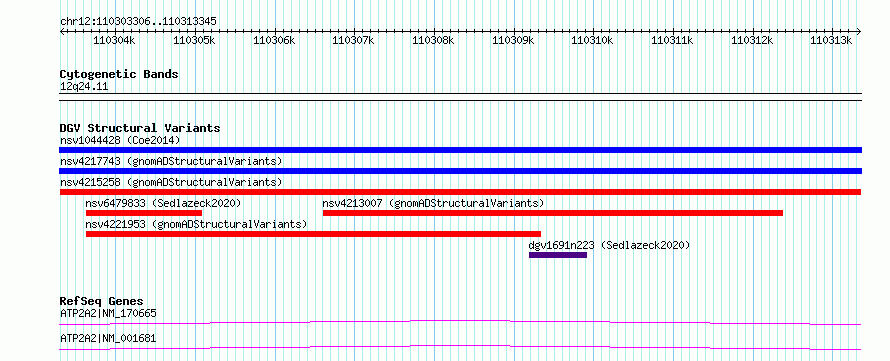Click the 110309k ruler tick label

[513, 40]
